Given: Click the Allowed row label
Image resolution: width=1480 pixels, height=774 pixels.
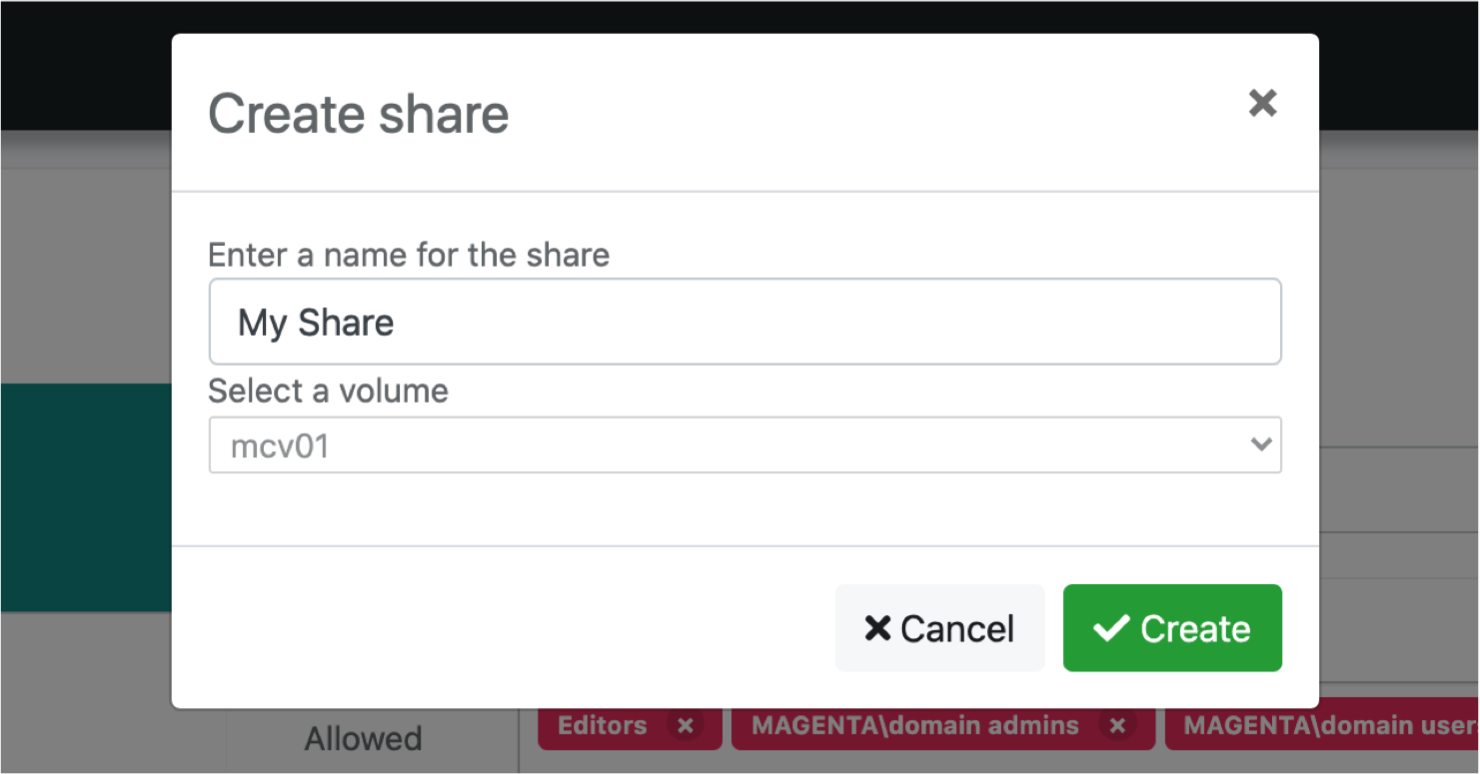Looking at the screenshot, I should [x=363, y=739].
